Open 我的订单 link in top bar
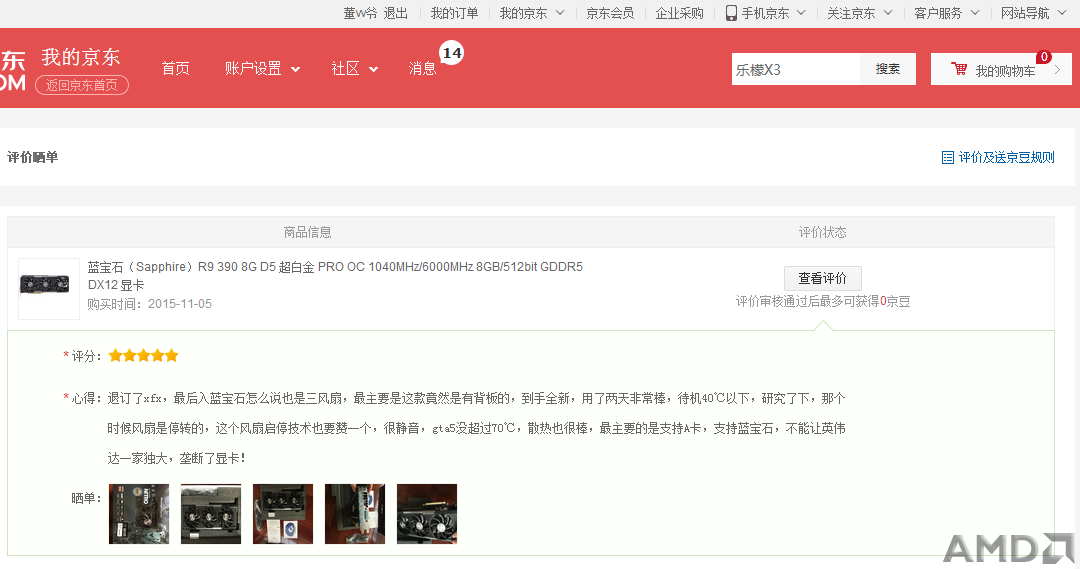1080x569 pixels. (x=454, y=13)
